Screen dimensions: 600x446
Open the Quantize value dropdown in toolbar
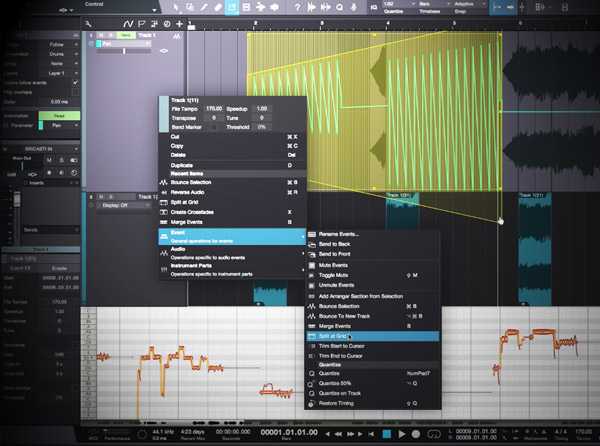click(399, 4)
